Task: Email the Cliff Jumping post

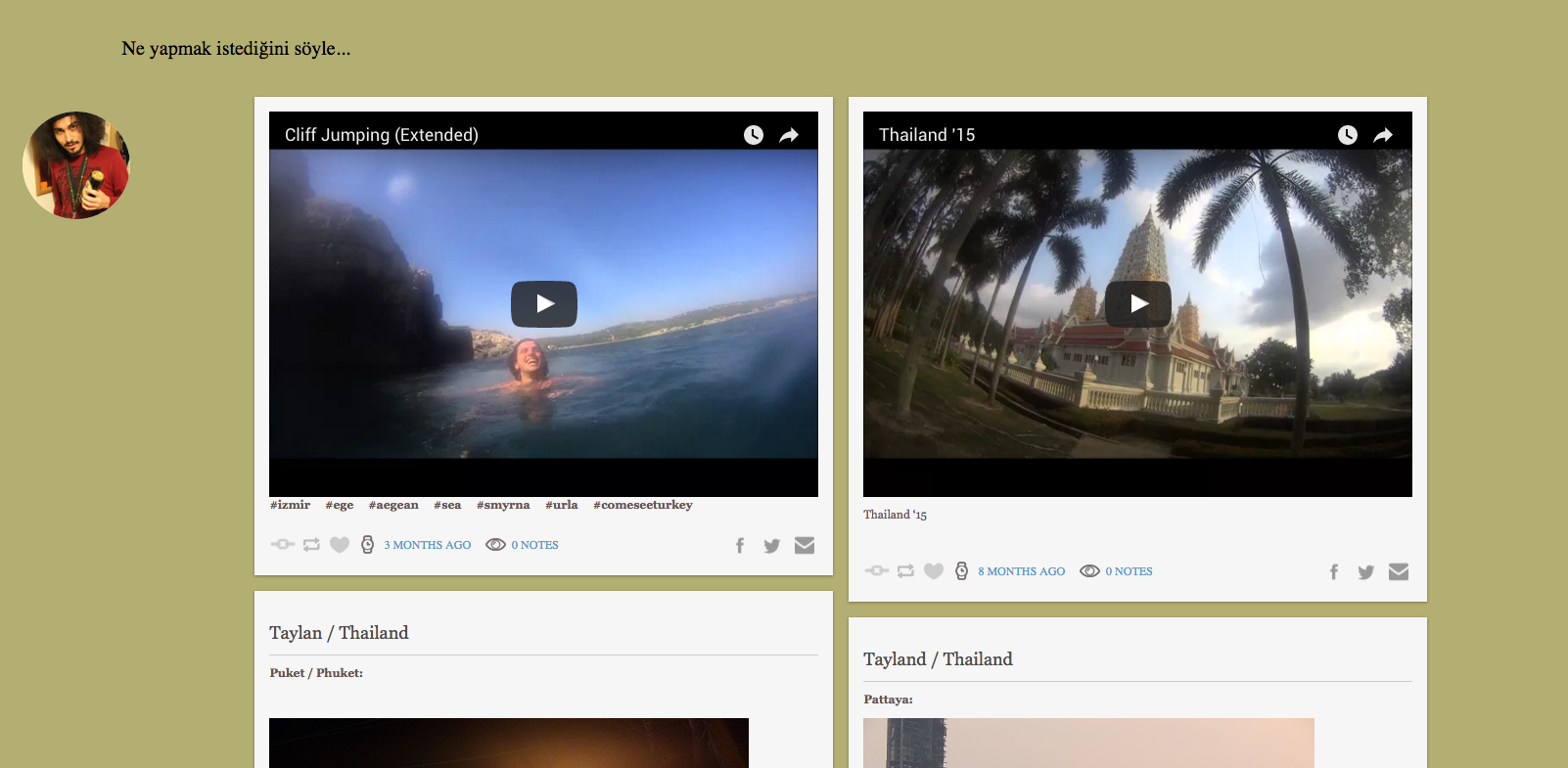Action: (805, 545)
